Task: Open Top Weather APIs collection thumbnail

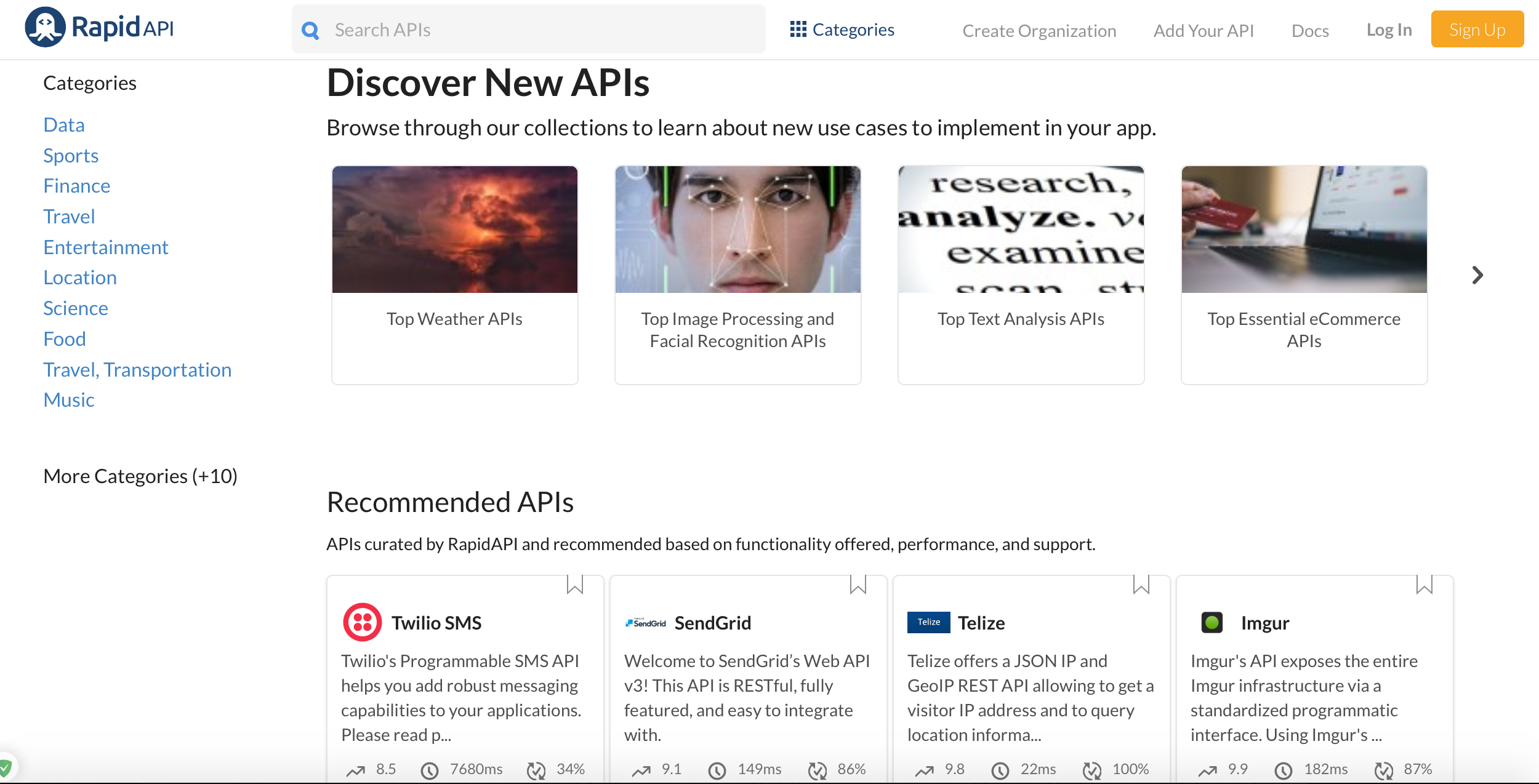Action: pyautogui.click(x=455, y=230)
